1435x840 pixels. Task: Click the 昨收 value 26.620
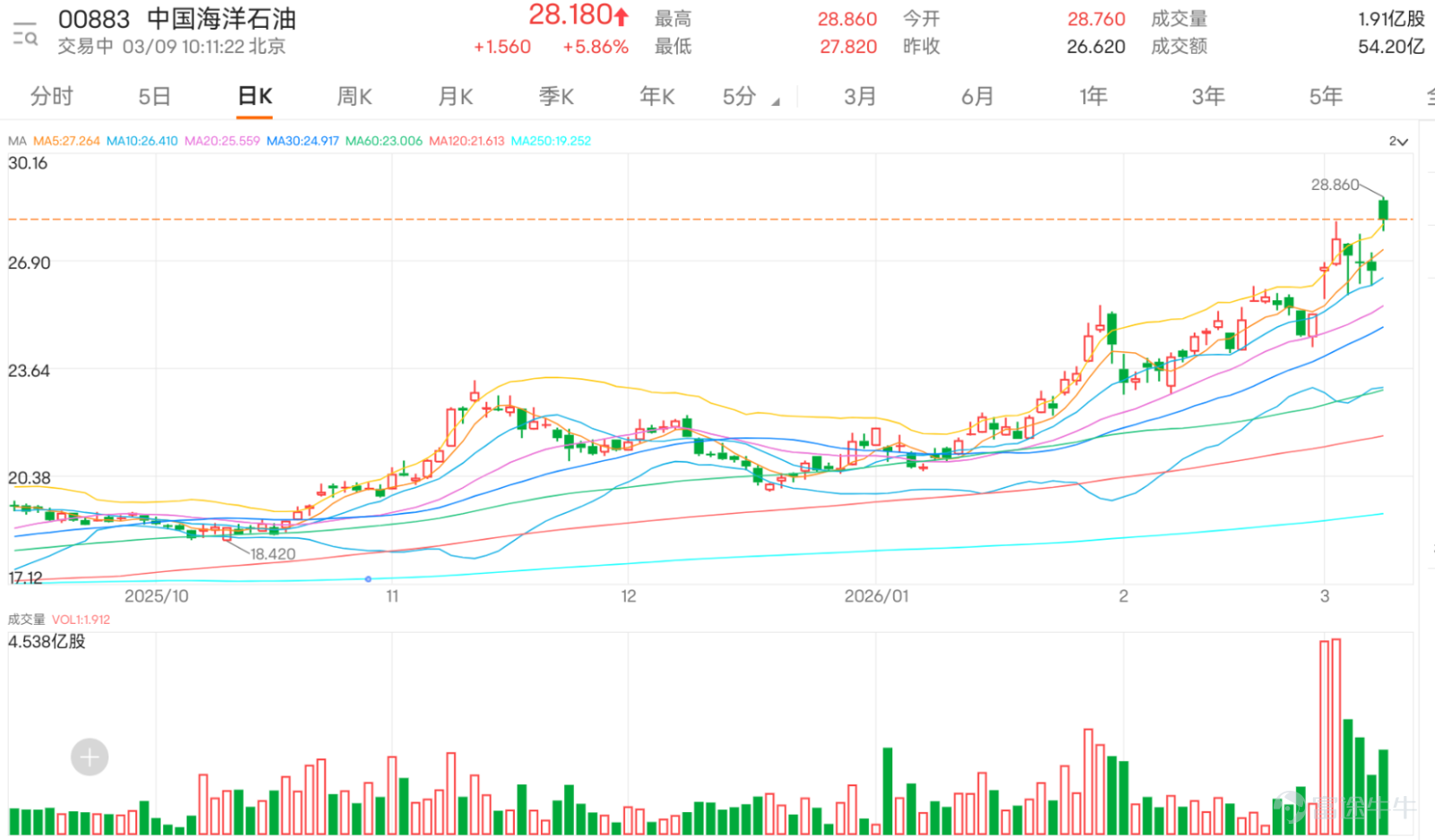[1096, 47]
